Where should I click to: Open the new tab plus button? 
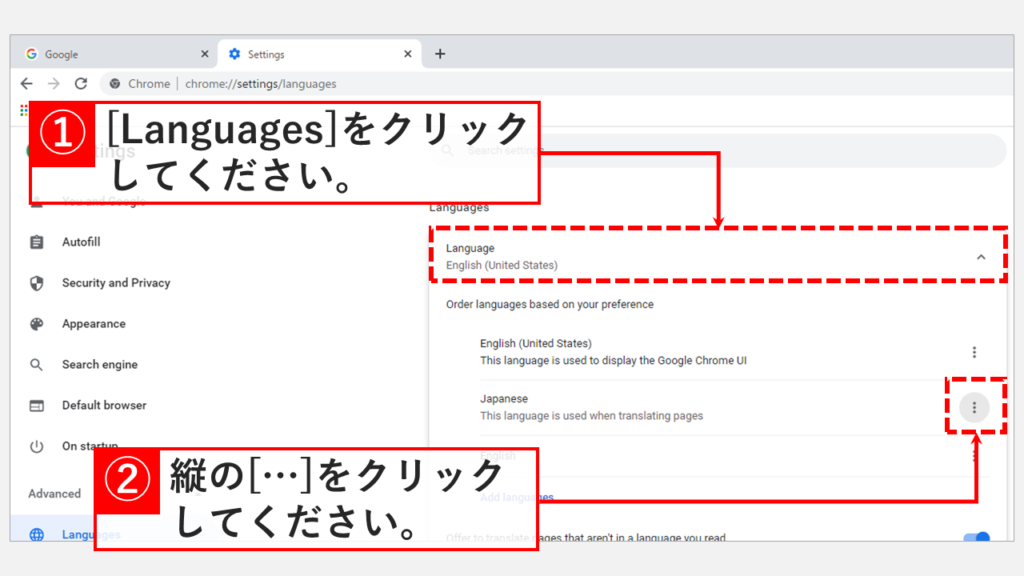tap(440, 54)
